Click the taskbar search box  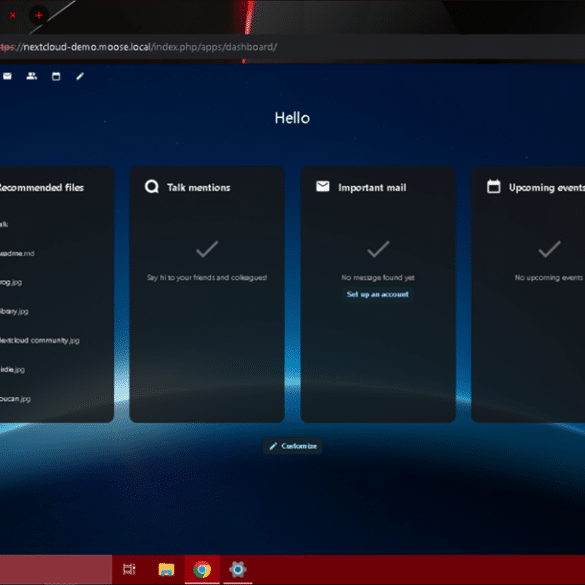point(56,569)
